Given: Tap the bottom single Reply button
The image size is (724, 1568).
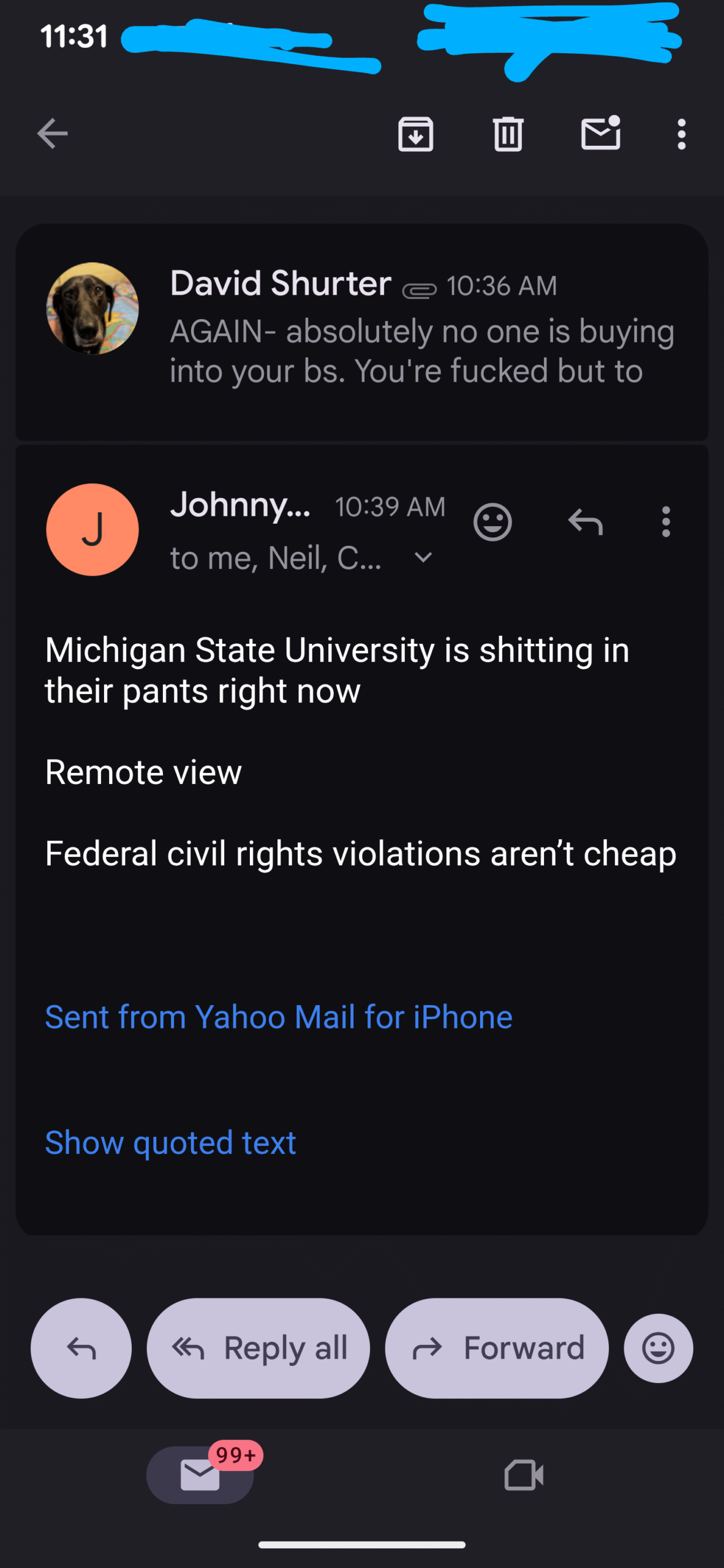Looking at the screenshot, I should [81, 1348].
